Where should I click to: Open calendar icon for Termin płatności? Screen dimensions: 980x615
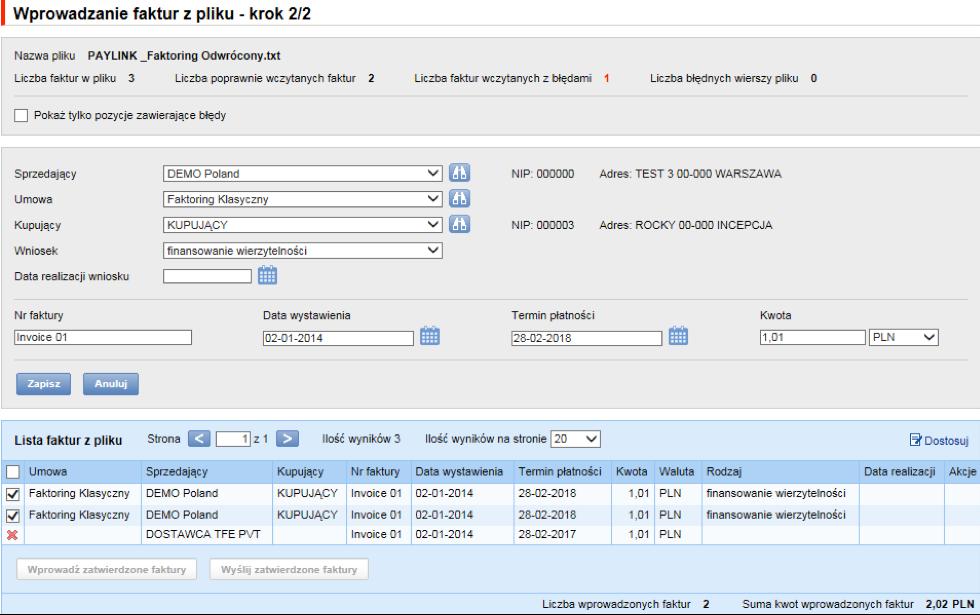678,336
